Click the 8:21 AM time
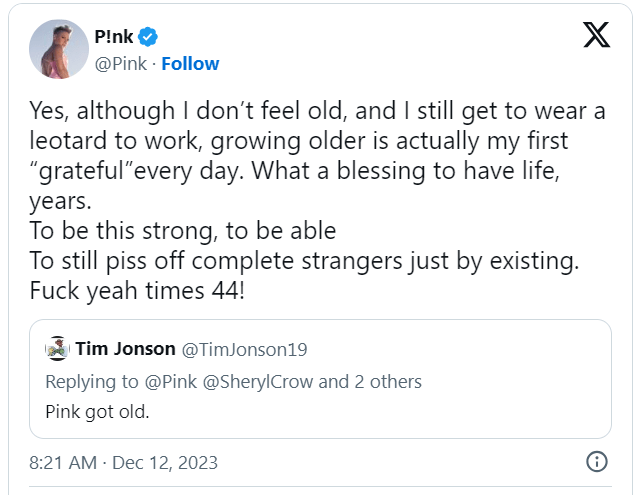Image resolution: width=640 pixels, height=495 pixels. (x=62, y=463)
